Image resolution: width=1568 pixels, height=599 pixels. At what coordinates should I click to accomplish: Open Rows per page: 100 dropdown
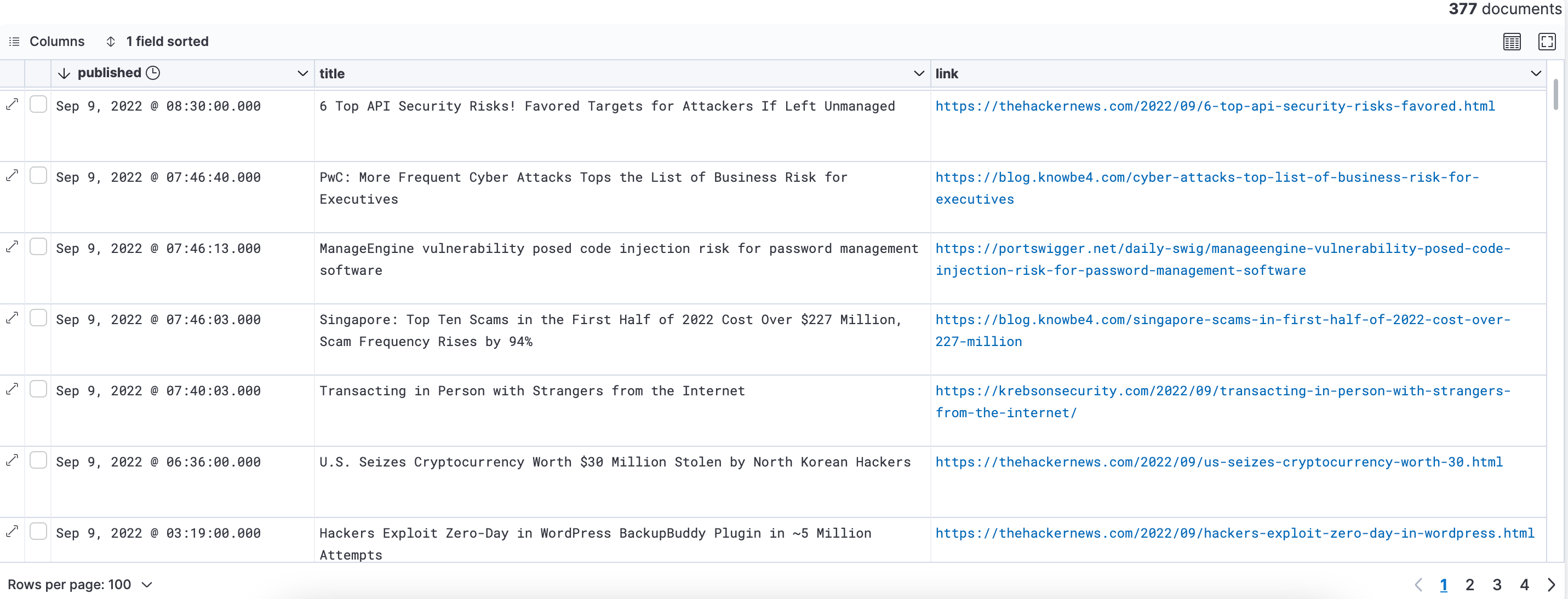(x=80, y=584)
